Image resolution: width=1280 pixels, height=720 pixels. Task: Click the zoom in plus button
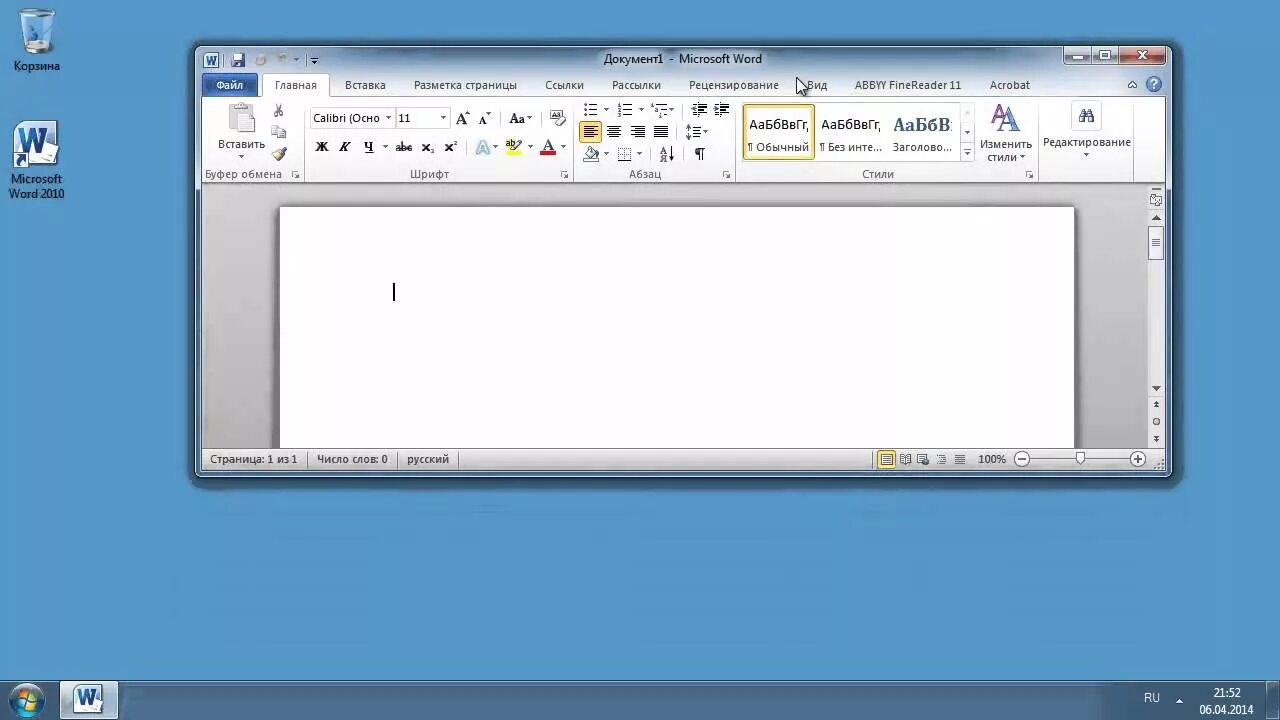pyautogui.click(x=1137, y=459)
